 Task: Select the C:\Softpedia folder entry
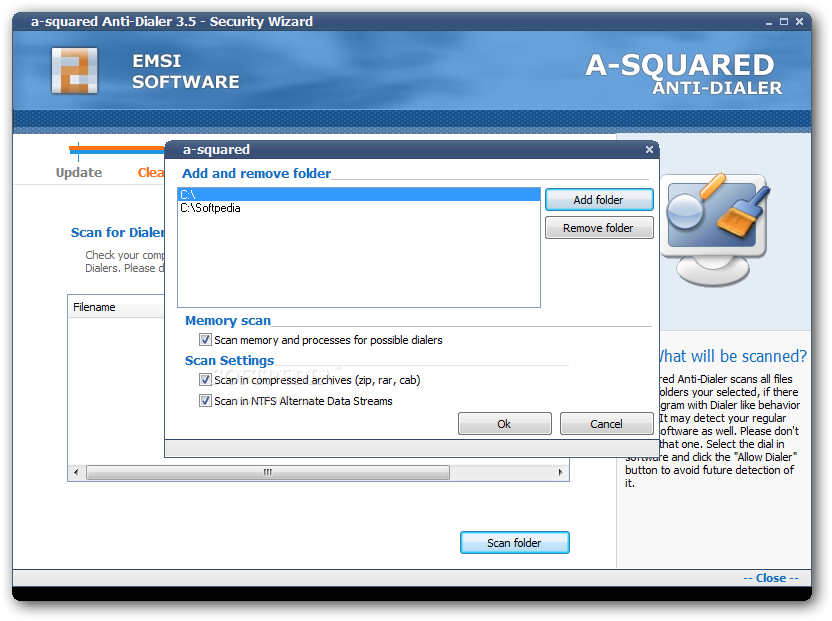tap(359, 208)
